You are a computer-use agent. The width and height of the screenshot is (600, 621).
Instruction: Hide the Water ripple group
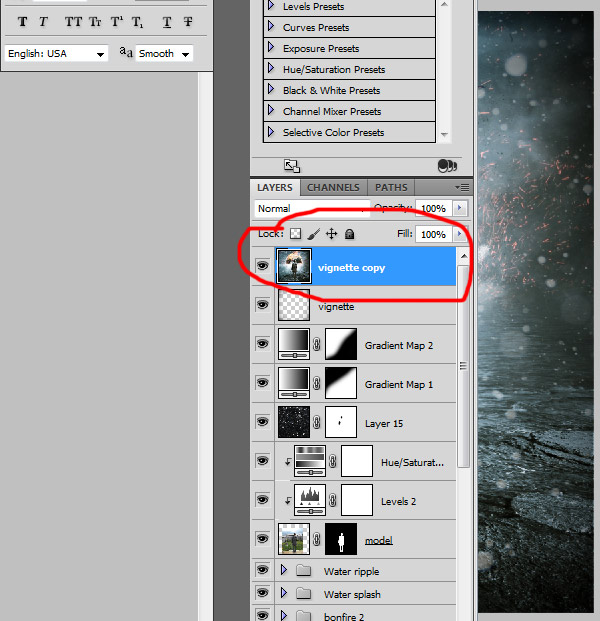(x=262, y=570)
